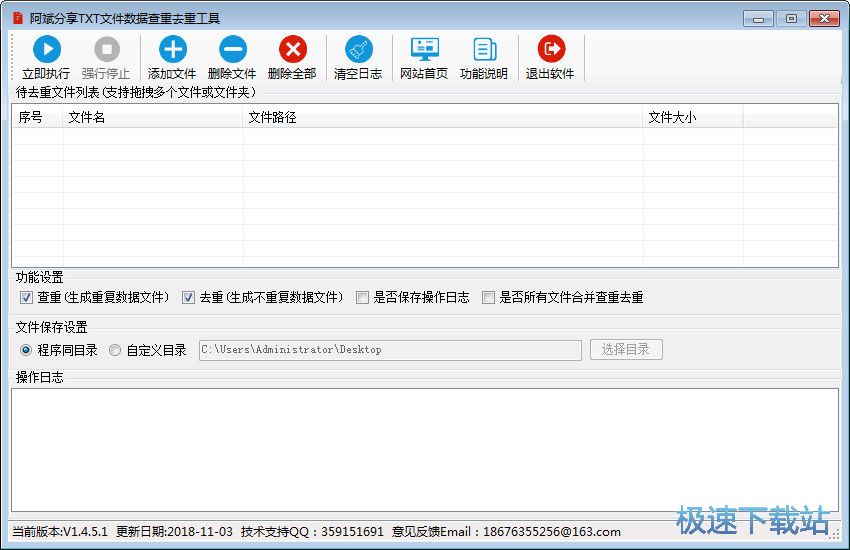Uncheck the 去重 unique-data checkbox
The width and height of the screenshot is (850, 550).
click(188, 297)
